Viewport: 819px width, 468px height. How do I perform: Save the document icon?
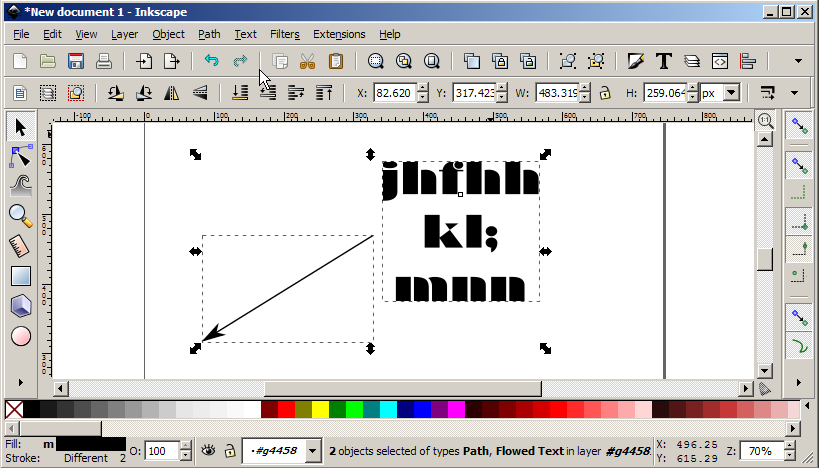(76, 61)
